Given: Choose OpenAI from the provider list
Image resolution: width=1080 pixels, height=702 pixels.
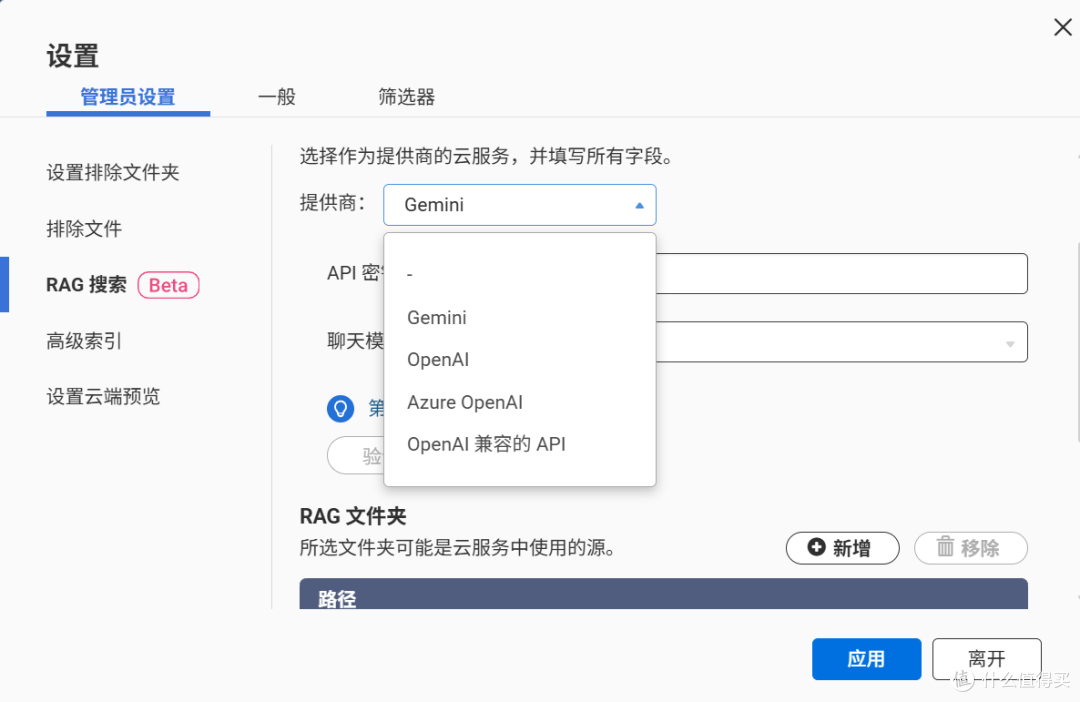Looking at the screenshot, I should pos(519,360).
